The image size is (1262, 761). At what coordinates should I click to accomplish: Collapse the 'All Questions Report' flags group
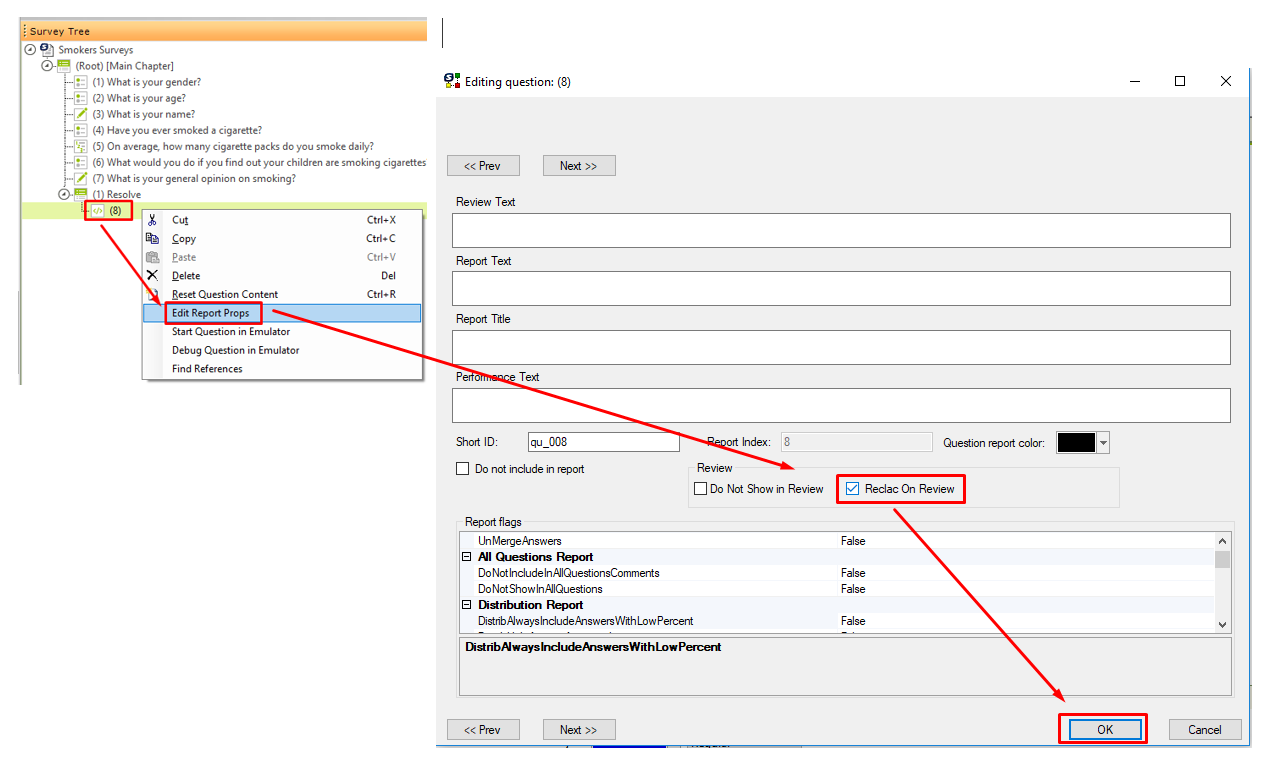click(x=467, y=557)
